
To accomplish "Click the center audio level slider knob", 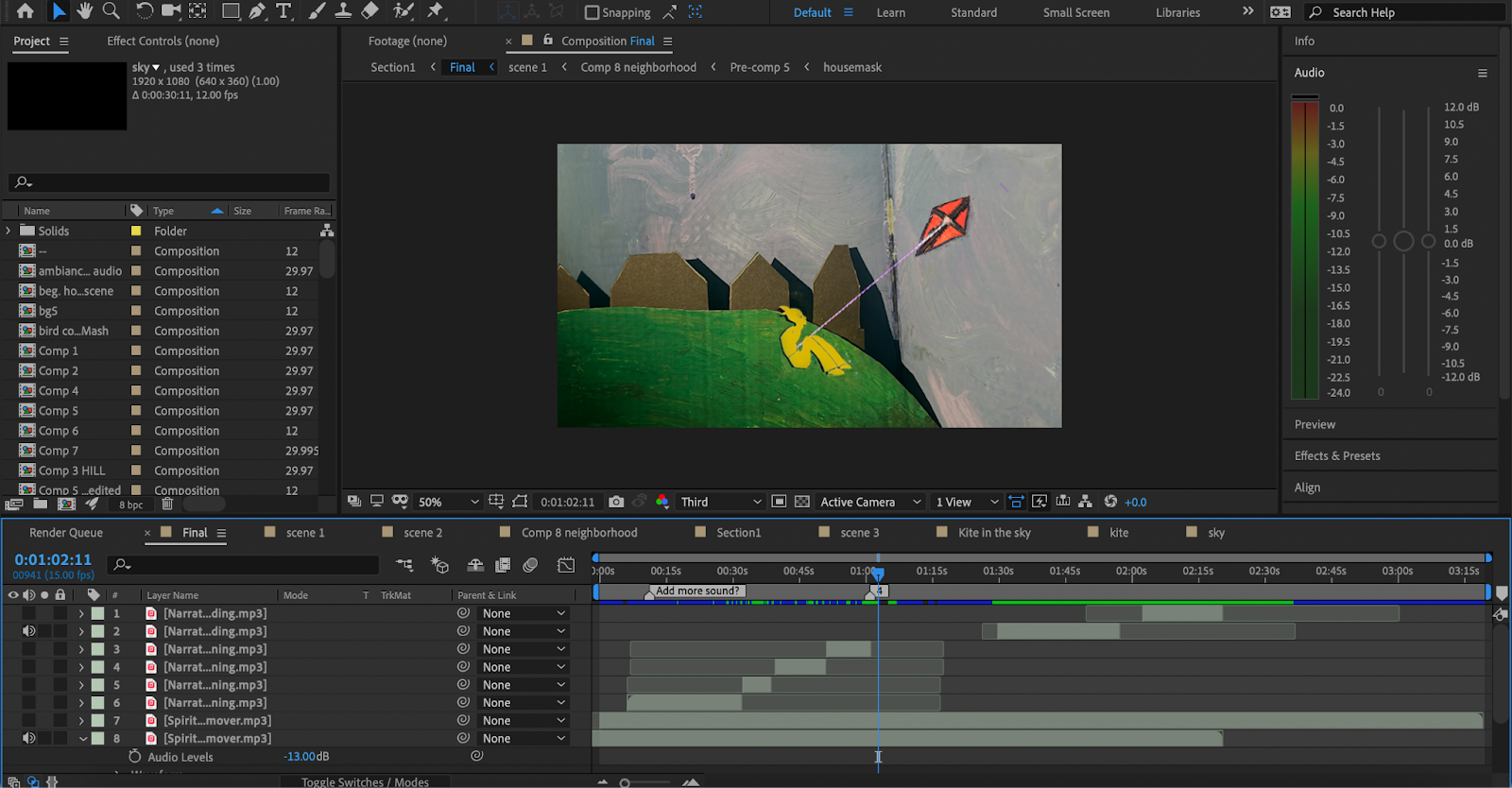I will point(1403,241).
